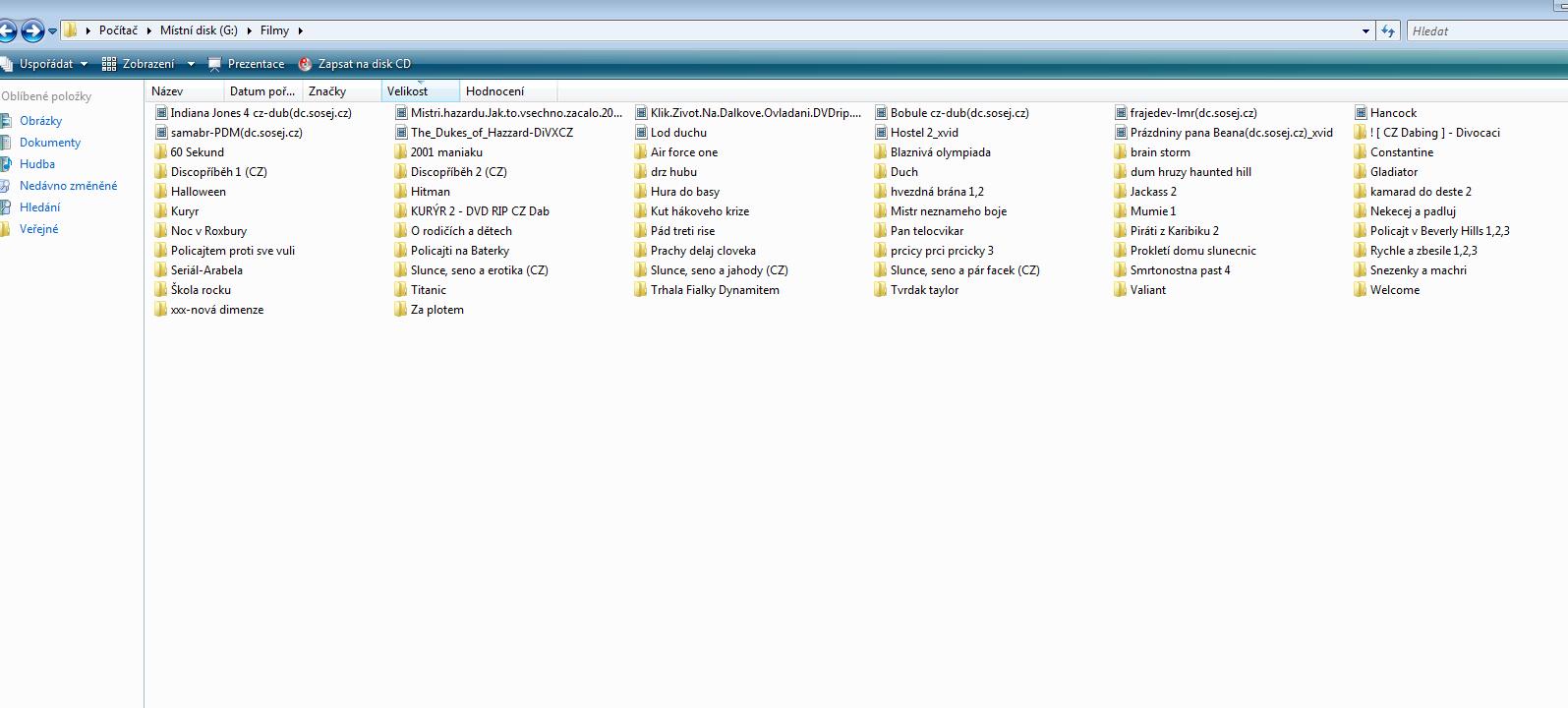This screenshot has width=1568, height=708.
Task: Click the Zobrazení views button
Action: (139, 64)
